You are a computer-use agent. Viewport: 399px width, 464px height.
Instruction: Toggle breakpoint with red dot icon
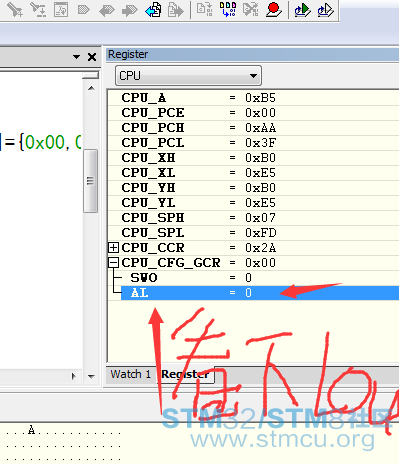pos(274,9)
